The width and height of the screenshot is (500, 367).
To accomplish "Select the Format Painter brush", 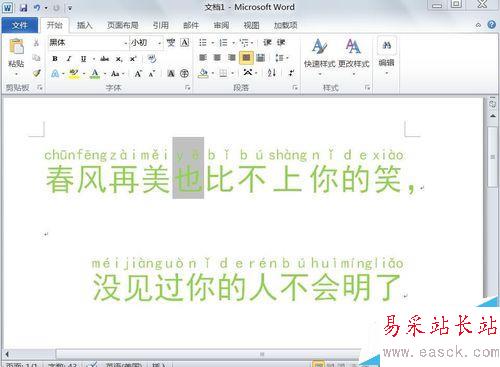I will click(x=36, y=73).
